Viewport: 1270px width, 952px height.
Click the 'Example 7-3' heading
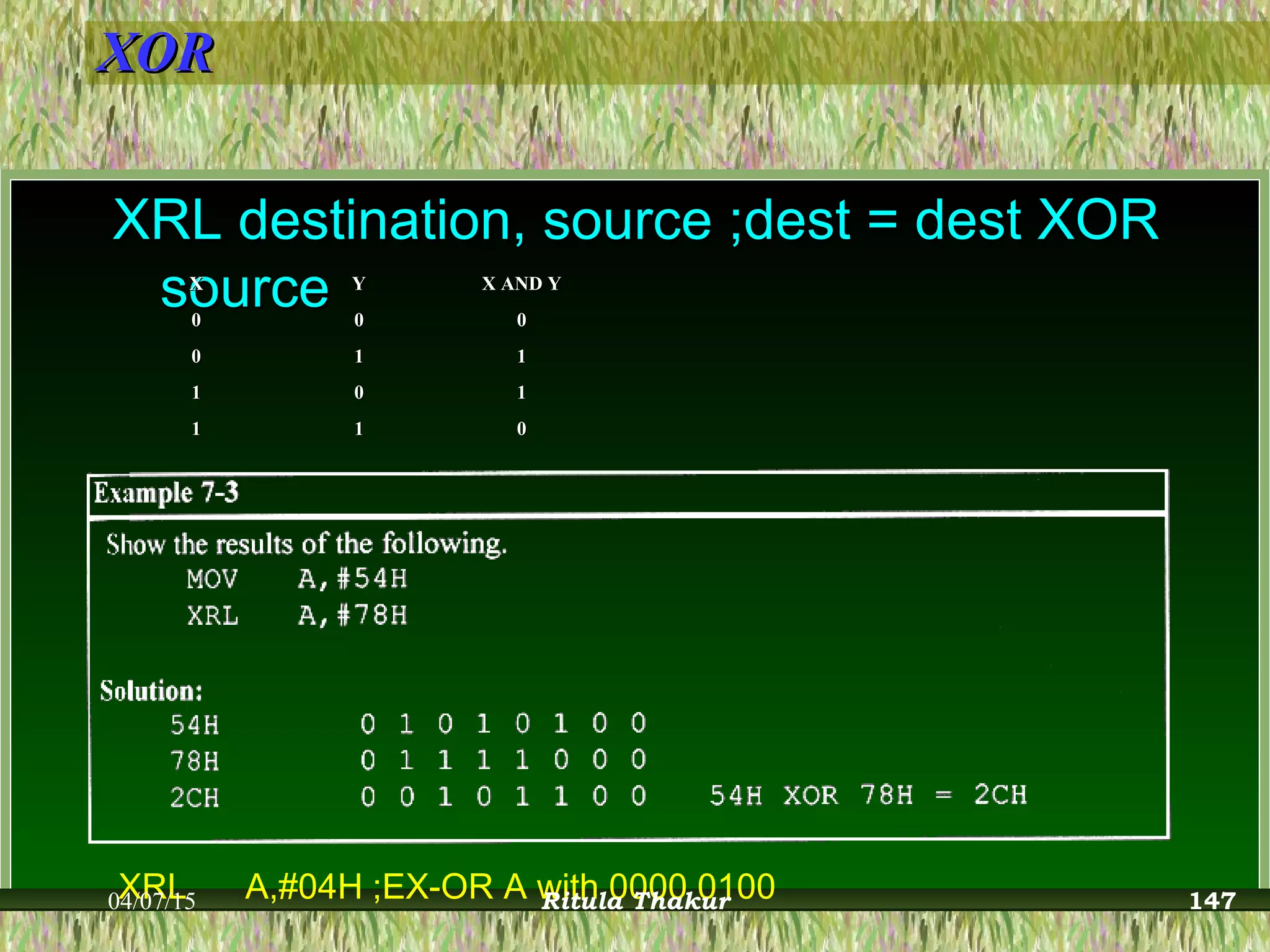166,493
